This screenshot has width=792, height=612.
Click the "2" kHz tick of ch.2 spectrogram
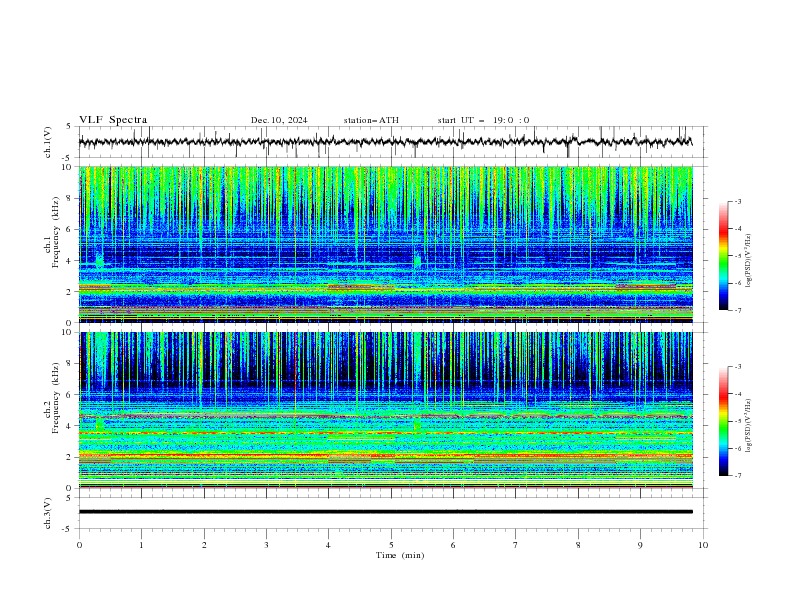70,457
